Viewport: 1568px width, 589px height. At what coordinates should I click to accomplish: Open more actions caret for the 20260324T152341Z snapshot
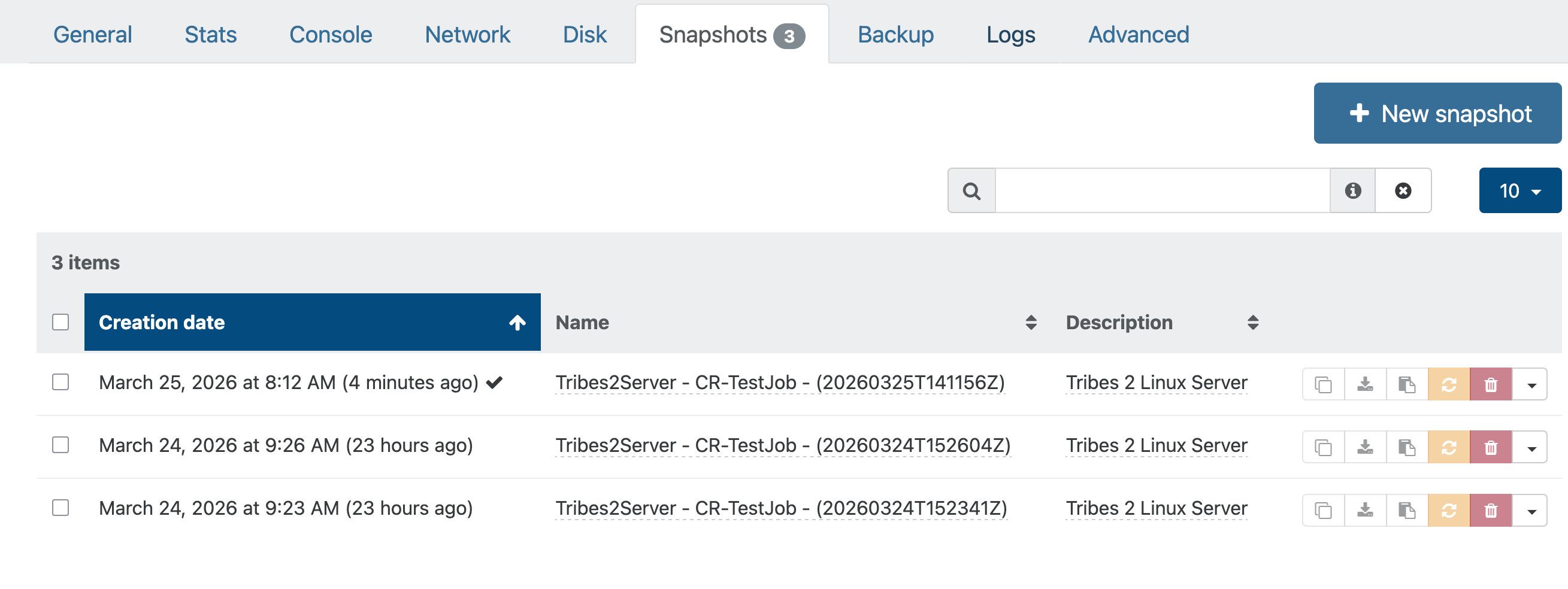coord(1531,511)
